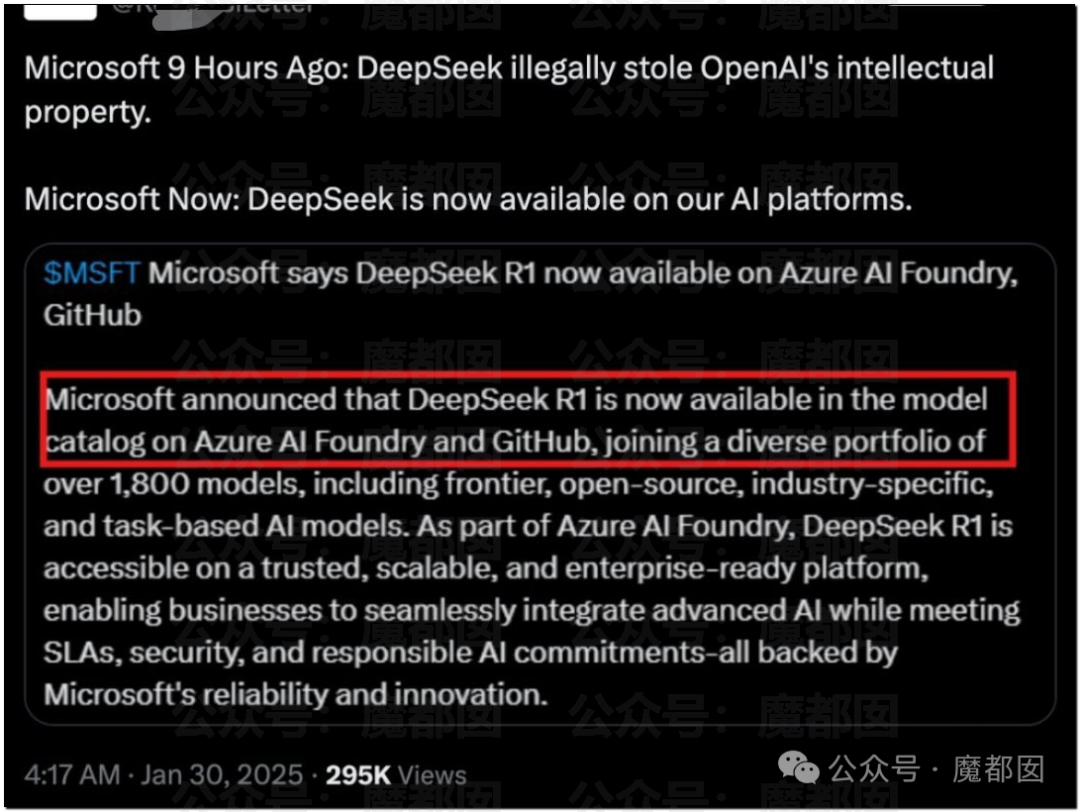Click 'Microsoft's reliability and innovation' closing line

(x=295, y=695)
